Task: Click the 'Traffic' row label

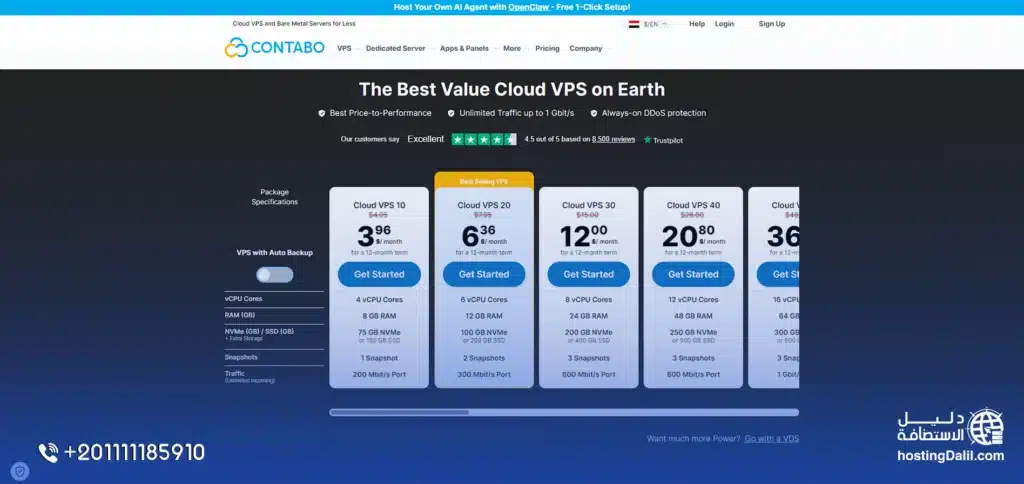Action: [234, 374]
